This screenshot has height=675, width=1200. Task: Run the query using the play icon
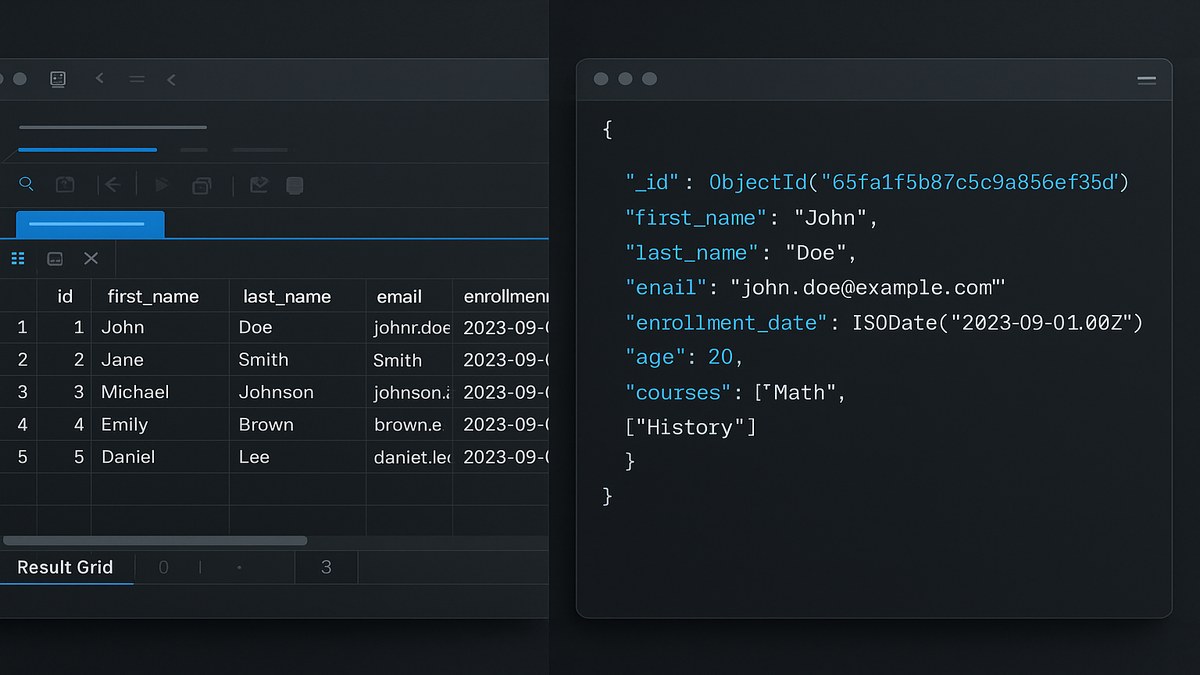(161, 185)
